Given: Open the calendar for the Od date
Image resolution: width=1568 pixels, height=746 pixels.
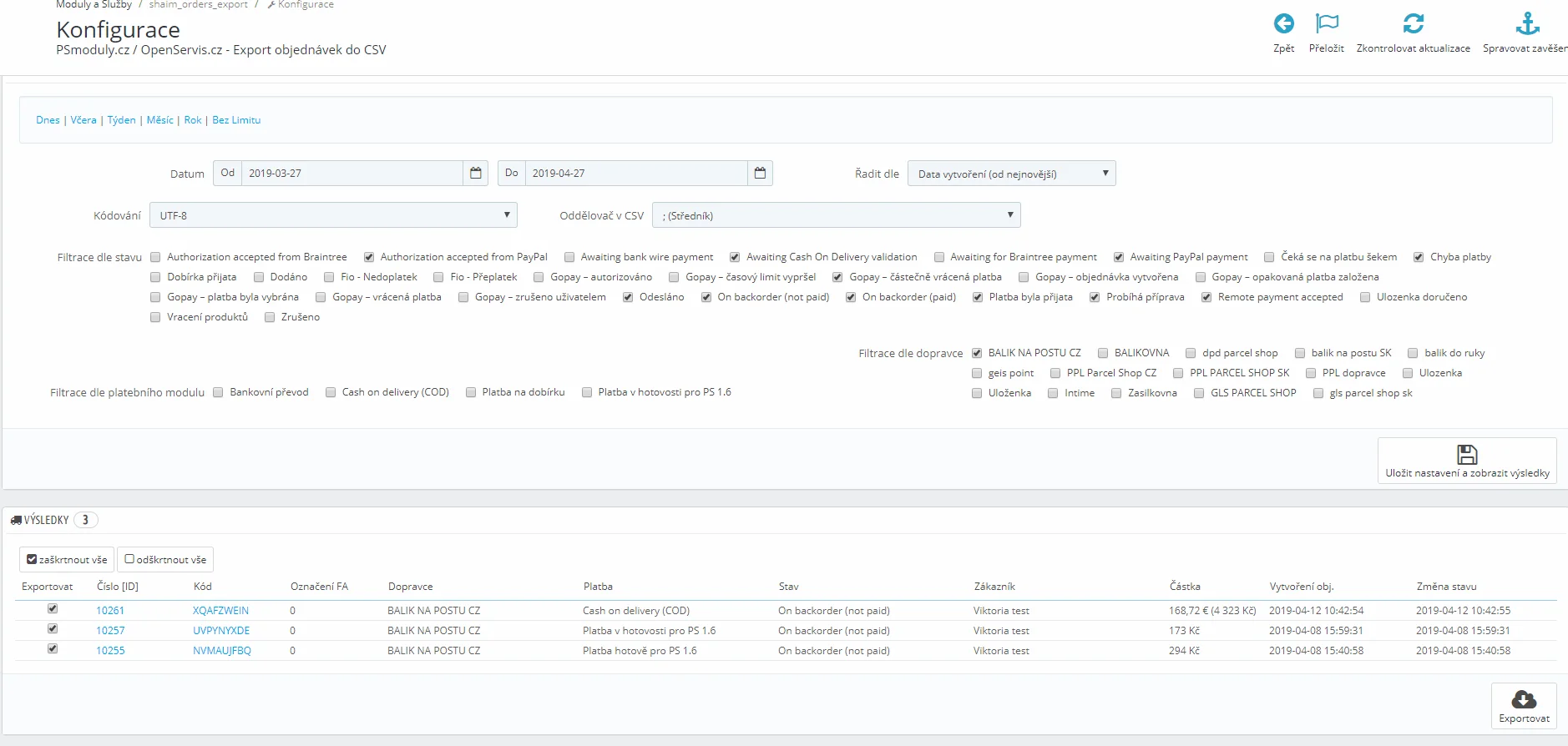Looking at the screenshot, I should click(475, 174).
